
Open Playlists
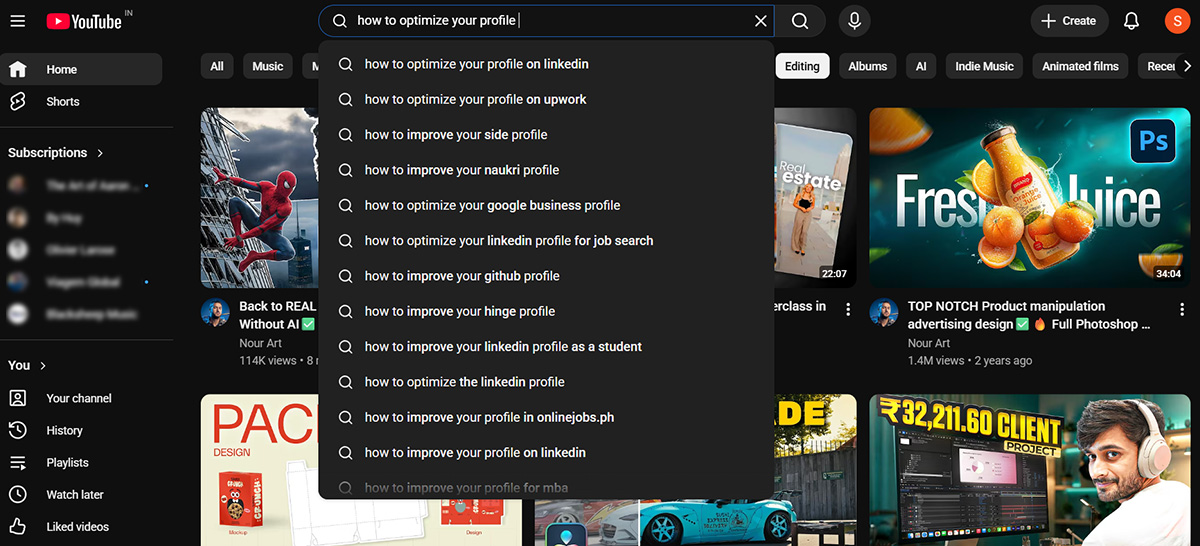[81, 462]
